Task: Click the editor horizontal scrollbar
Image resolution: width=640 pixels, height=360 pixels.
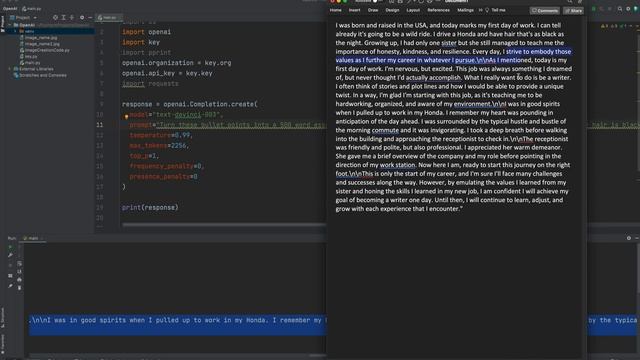Action: tap(224, 224)
